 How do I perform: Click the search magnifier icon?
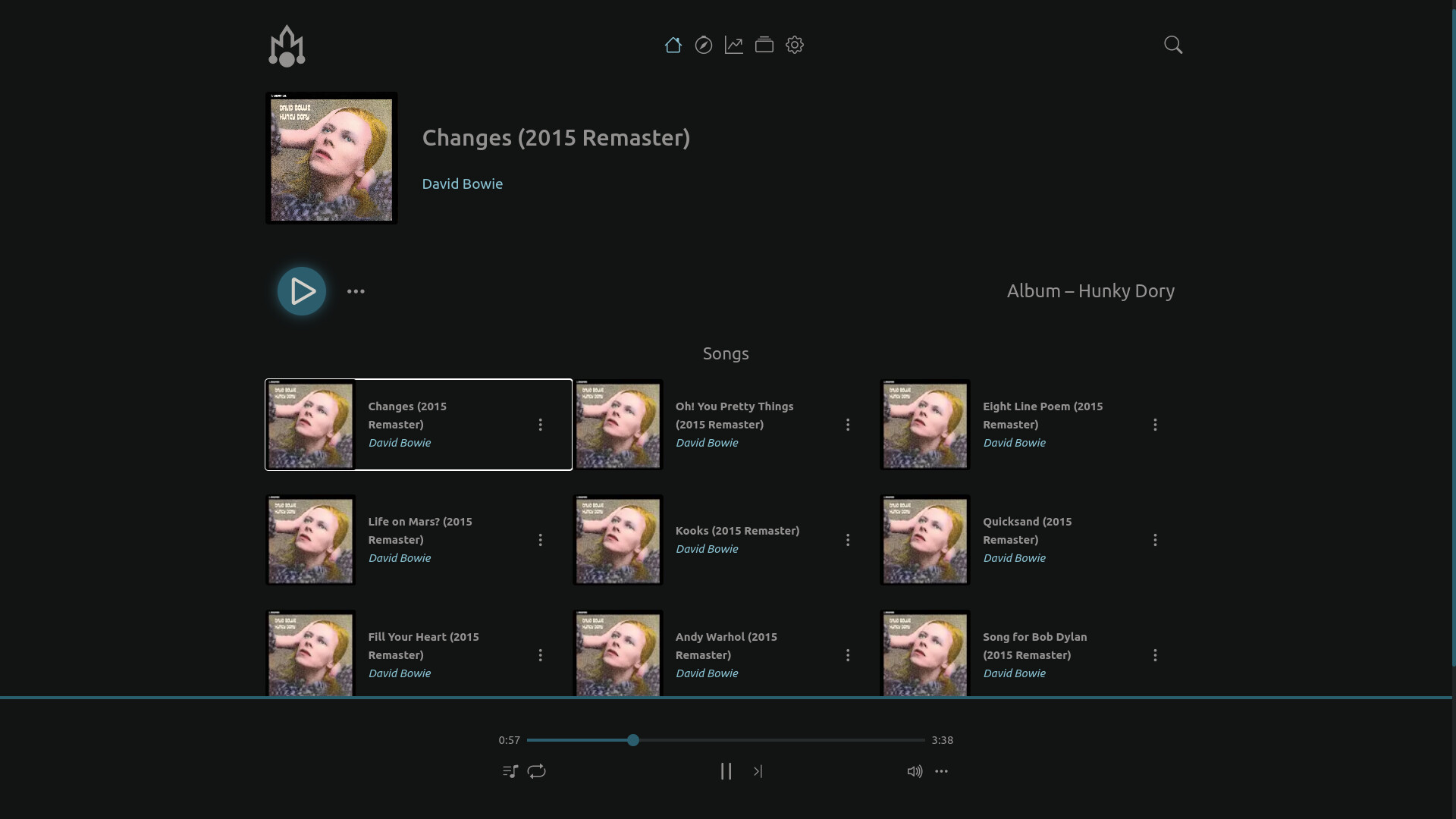click(x=1172, y=45)
